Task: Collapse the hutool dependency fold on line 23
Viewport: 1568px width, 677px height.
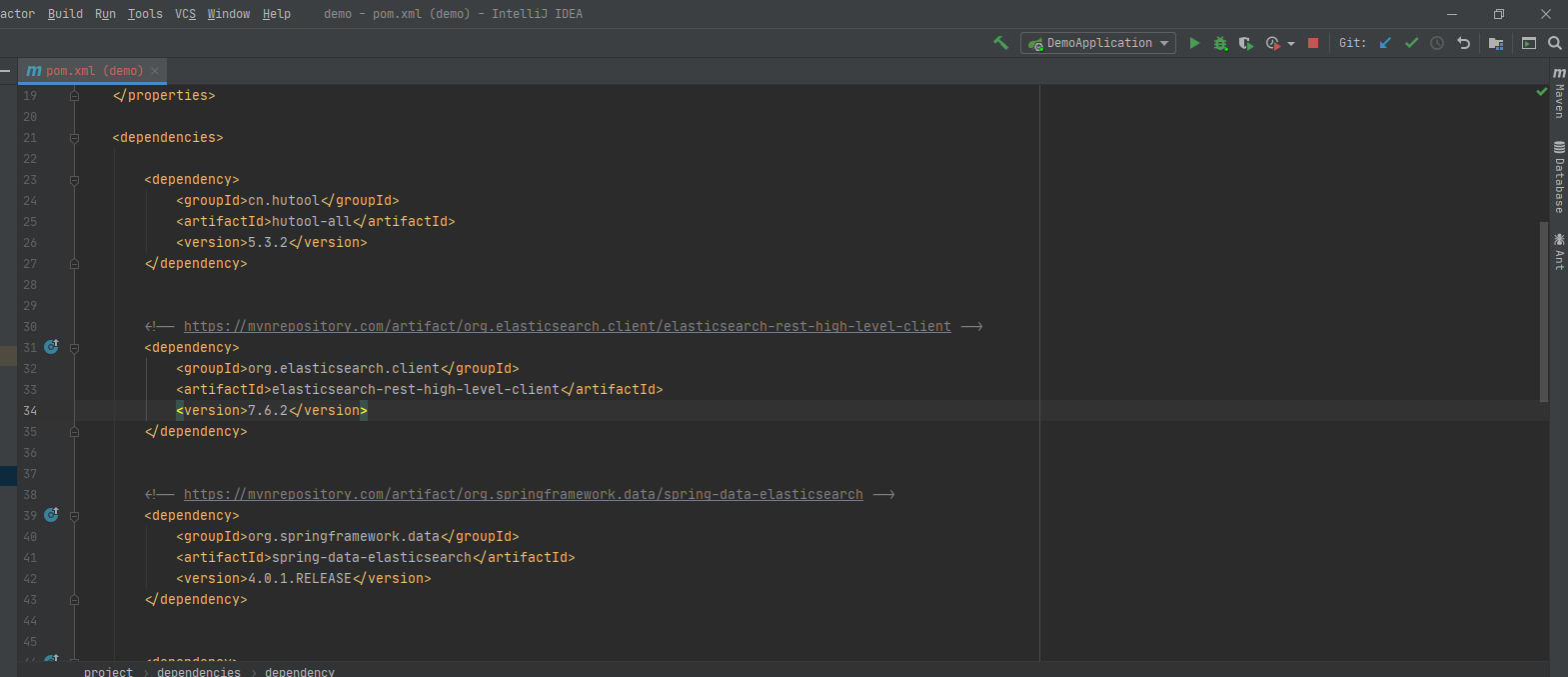Action: coord(74,180)
